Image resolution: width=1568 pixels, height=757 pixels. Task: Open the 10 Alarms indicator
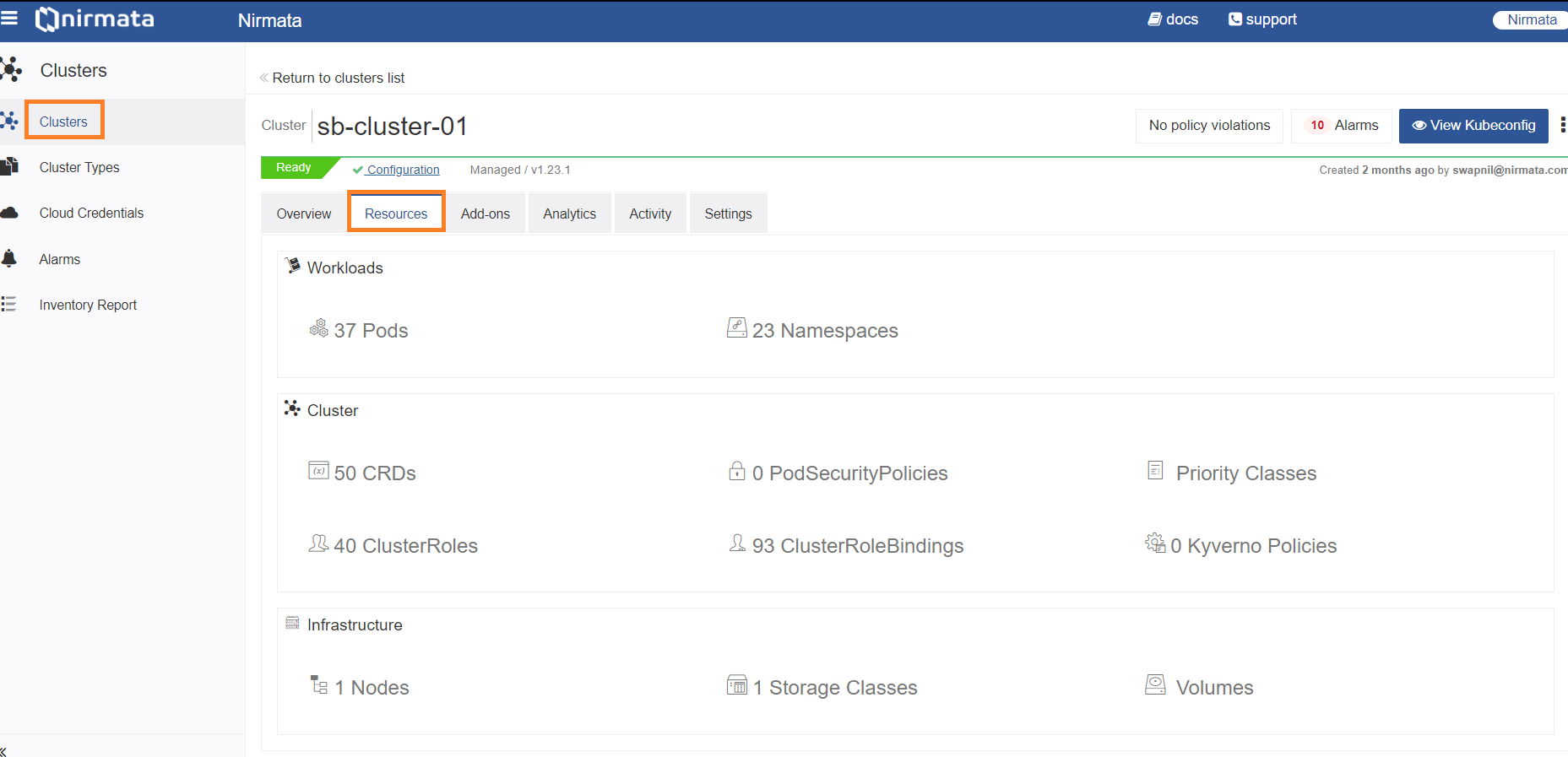coord(1341,126)
